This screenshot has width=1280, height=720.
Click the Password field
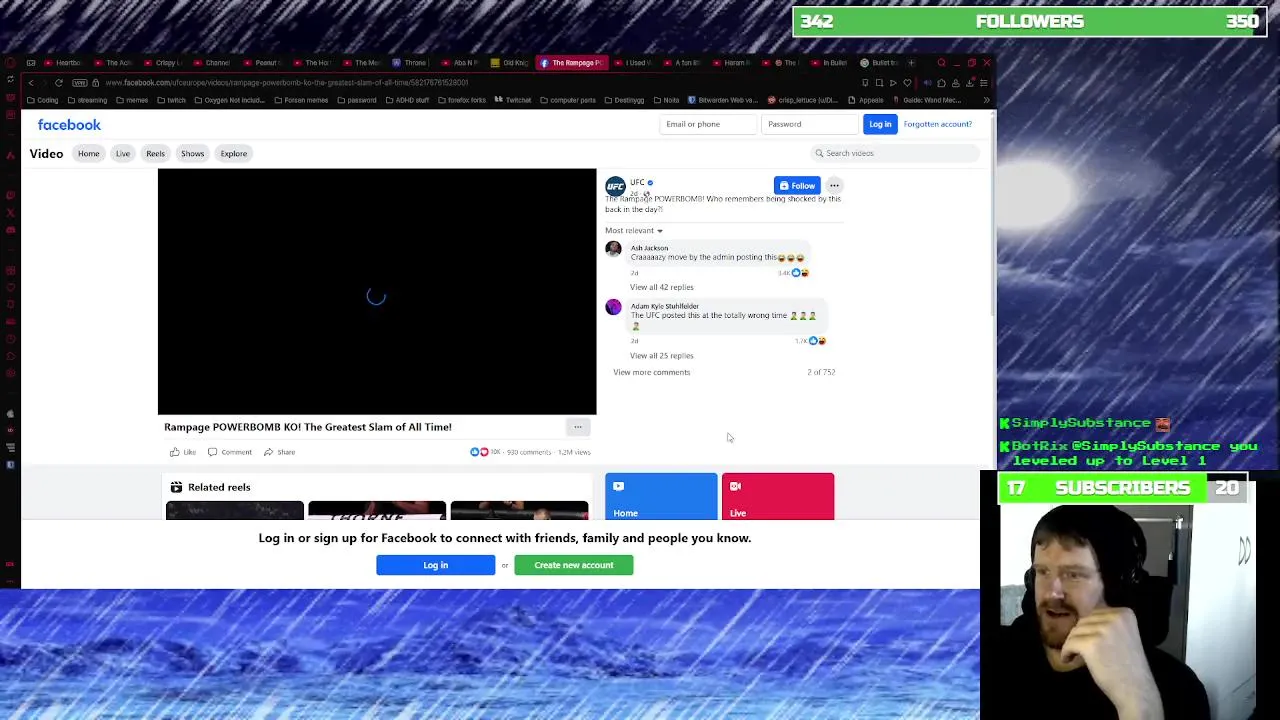810,124
